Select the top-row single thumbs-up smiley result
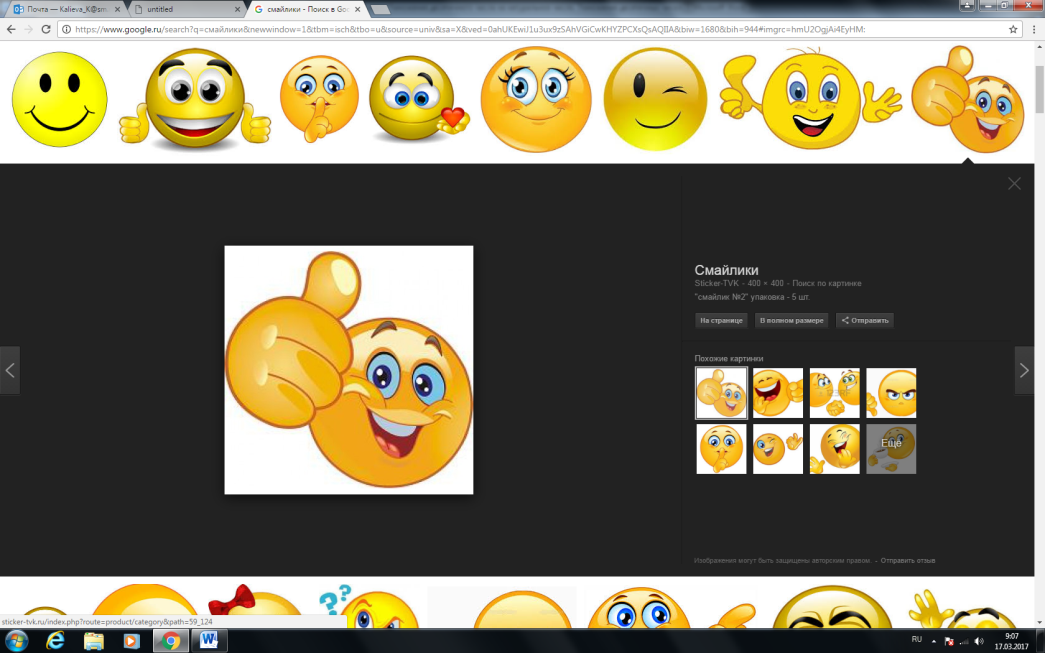This screenshot has width=1045, height=653. [x=968, y=99]
